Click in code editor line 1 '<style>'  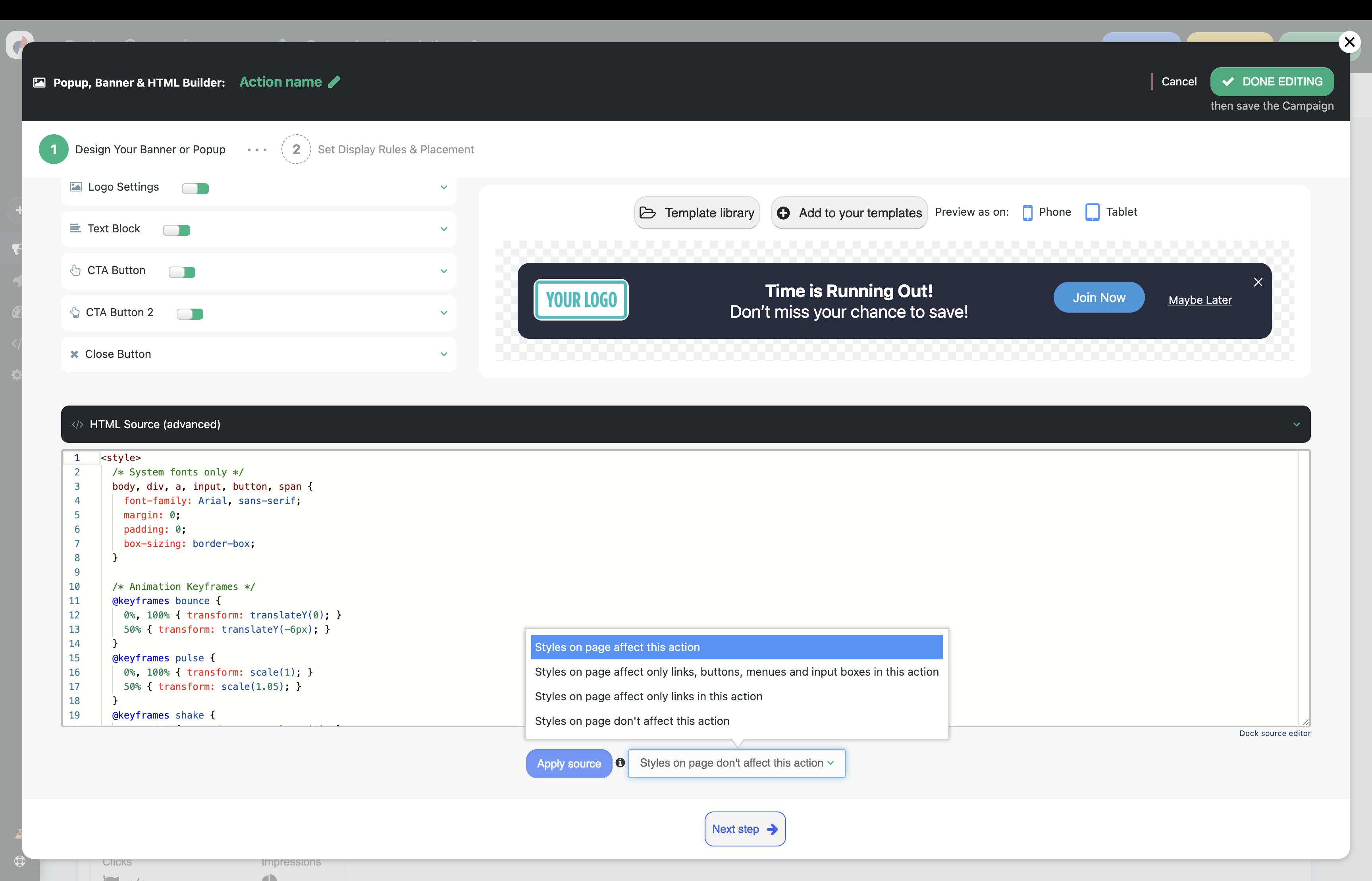(121, 458)
